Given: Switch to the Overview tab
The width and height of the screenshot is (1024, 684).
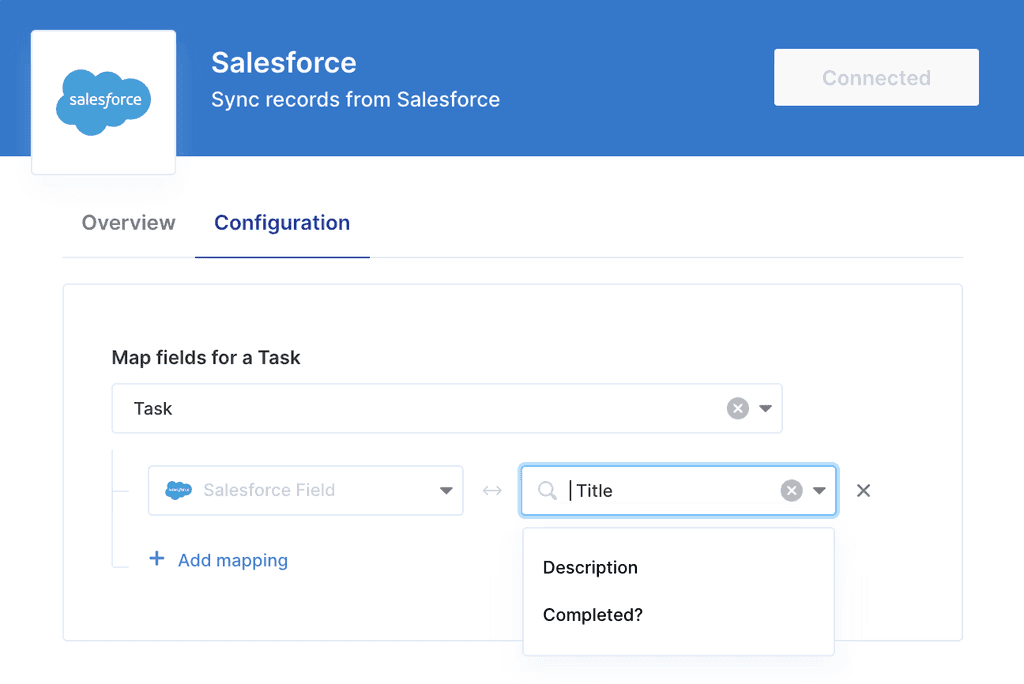Looking at the screenshot, I should (129, 223).
